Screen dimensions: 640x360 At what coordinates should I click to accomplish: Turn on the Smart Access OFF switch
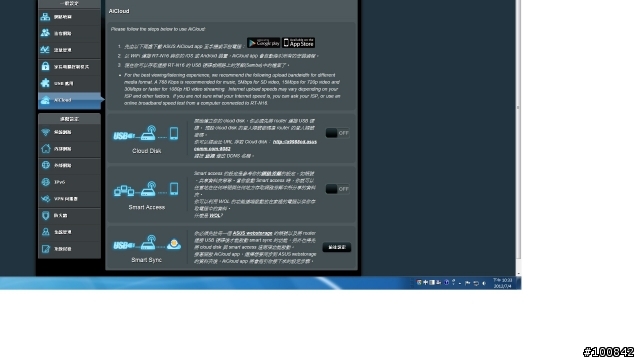(x=338, y=189)
